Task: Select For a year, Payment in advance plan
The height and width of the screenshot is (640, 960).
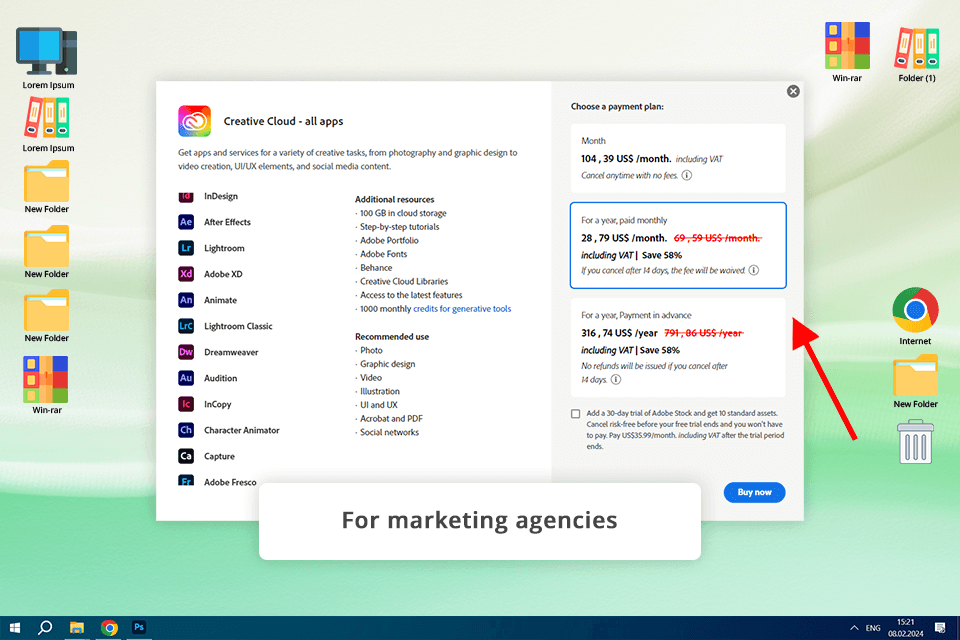Action: (x=678, y=347)
